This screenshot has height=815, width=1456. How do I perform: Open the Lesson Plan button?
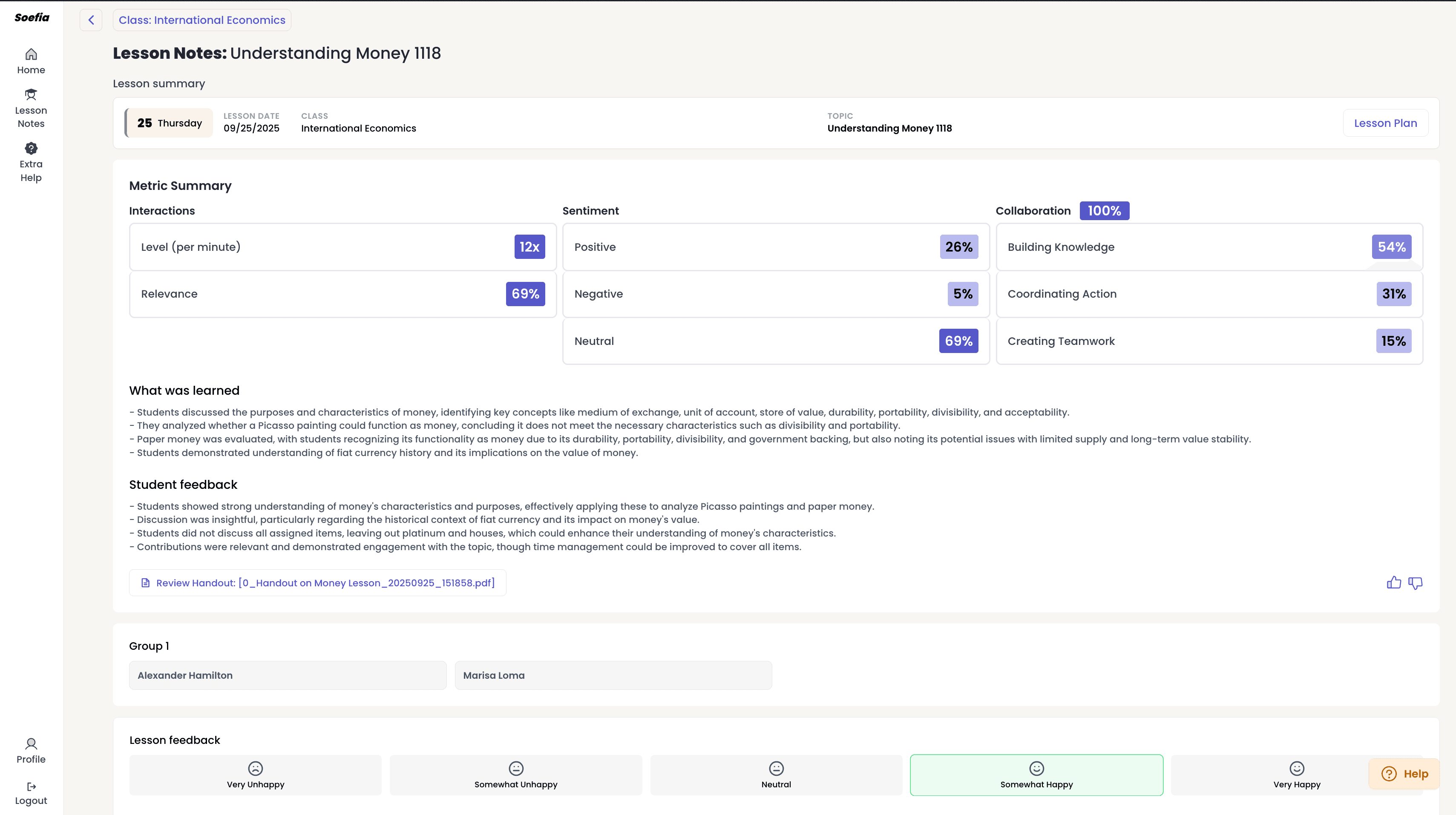1385,123
